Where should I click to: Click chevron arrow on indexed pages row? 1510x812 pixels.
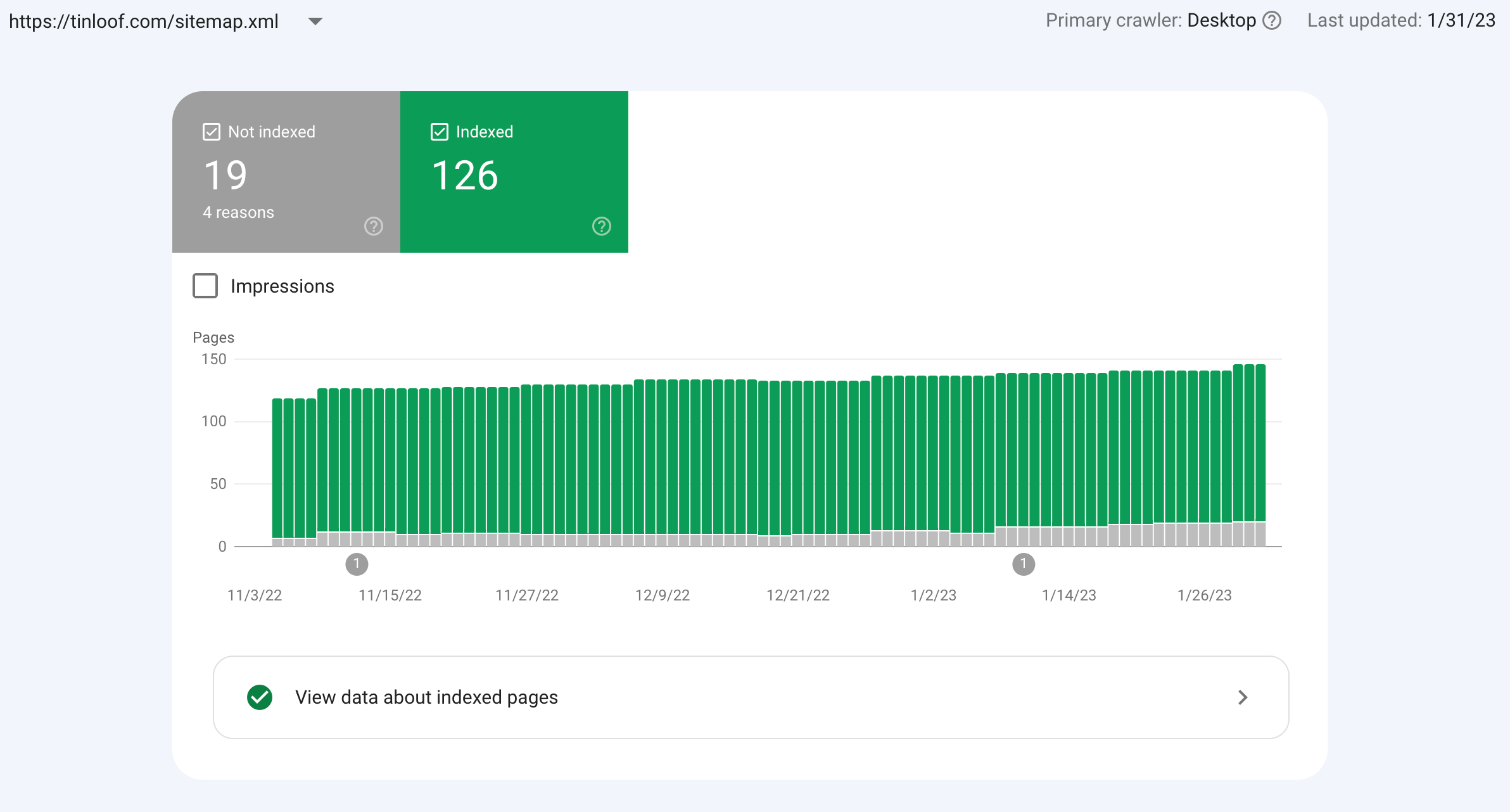[x=1243, y=697]
